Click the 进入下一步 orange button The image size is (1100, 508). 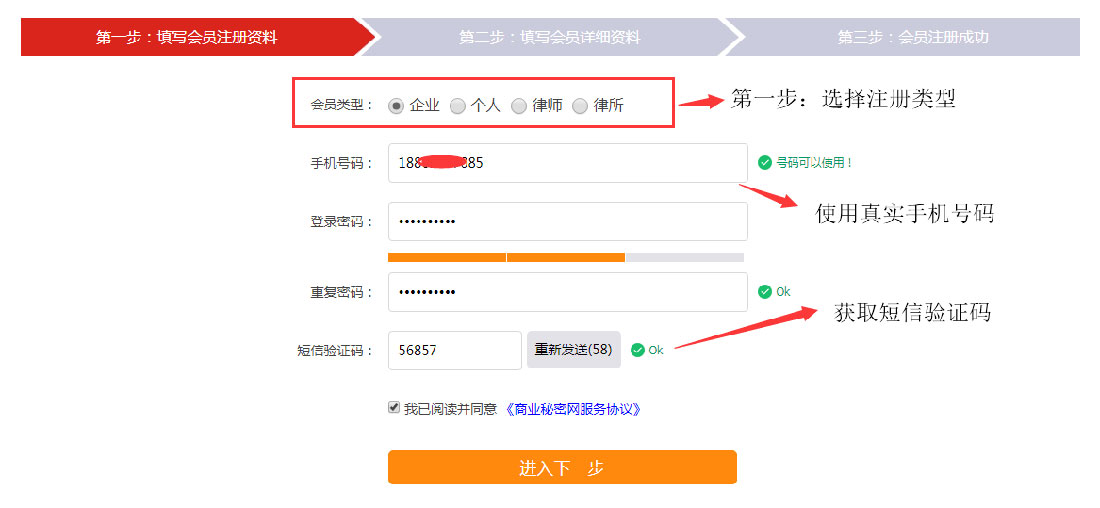[x=562, y=467]
